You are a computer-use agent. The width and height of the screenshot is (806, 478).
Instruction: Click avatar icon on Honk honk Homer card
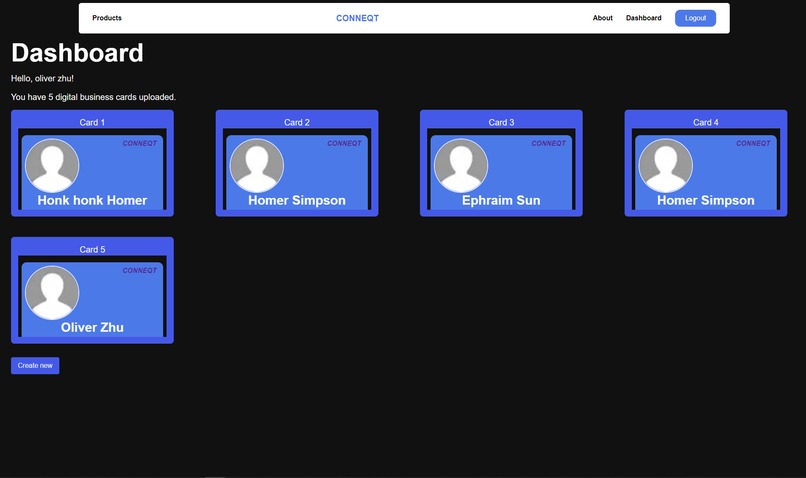pos(52,166)
